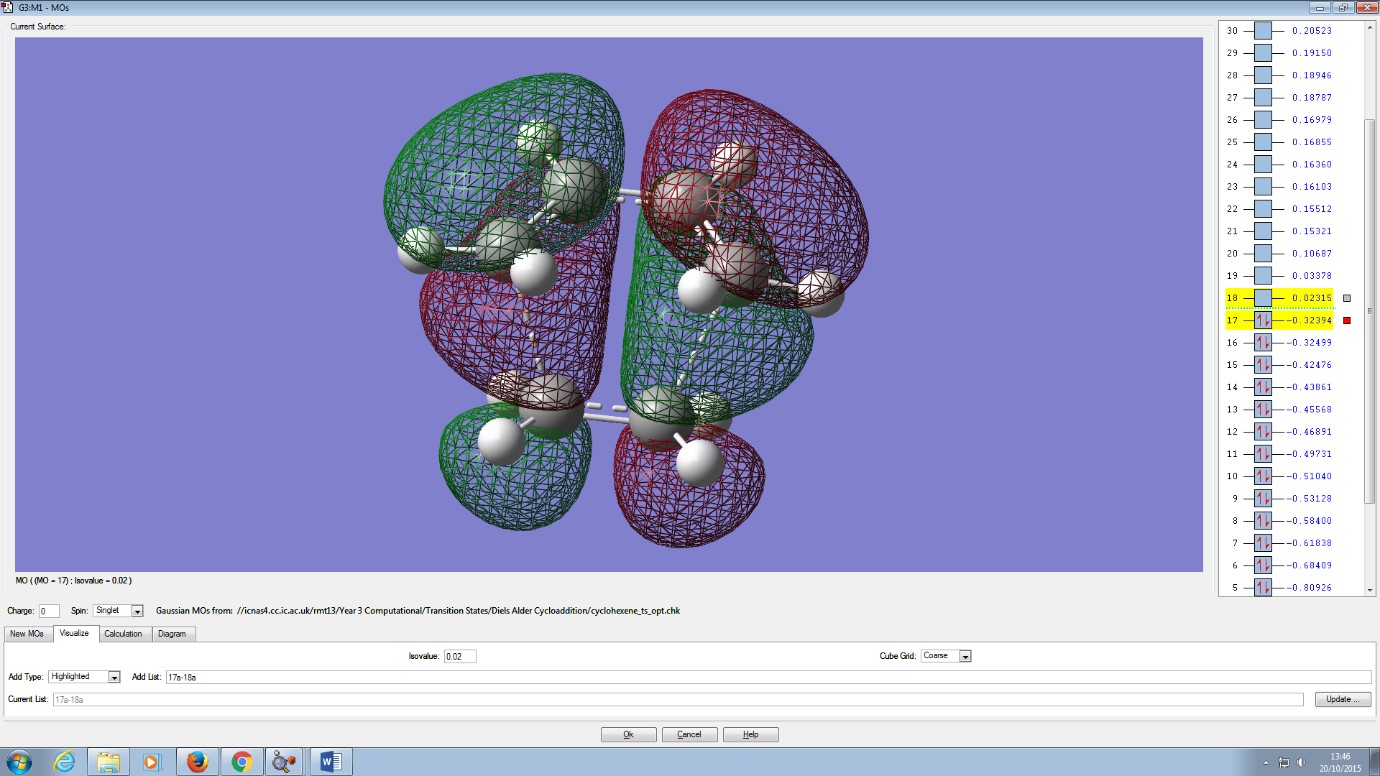Screen dimensions: 1380x776
Task: Open the Spin dropdown set to Singlet
Action: (x=118, y=610)
